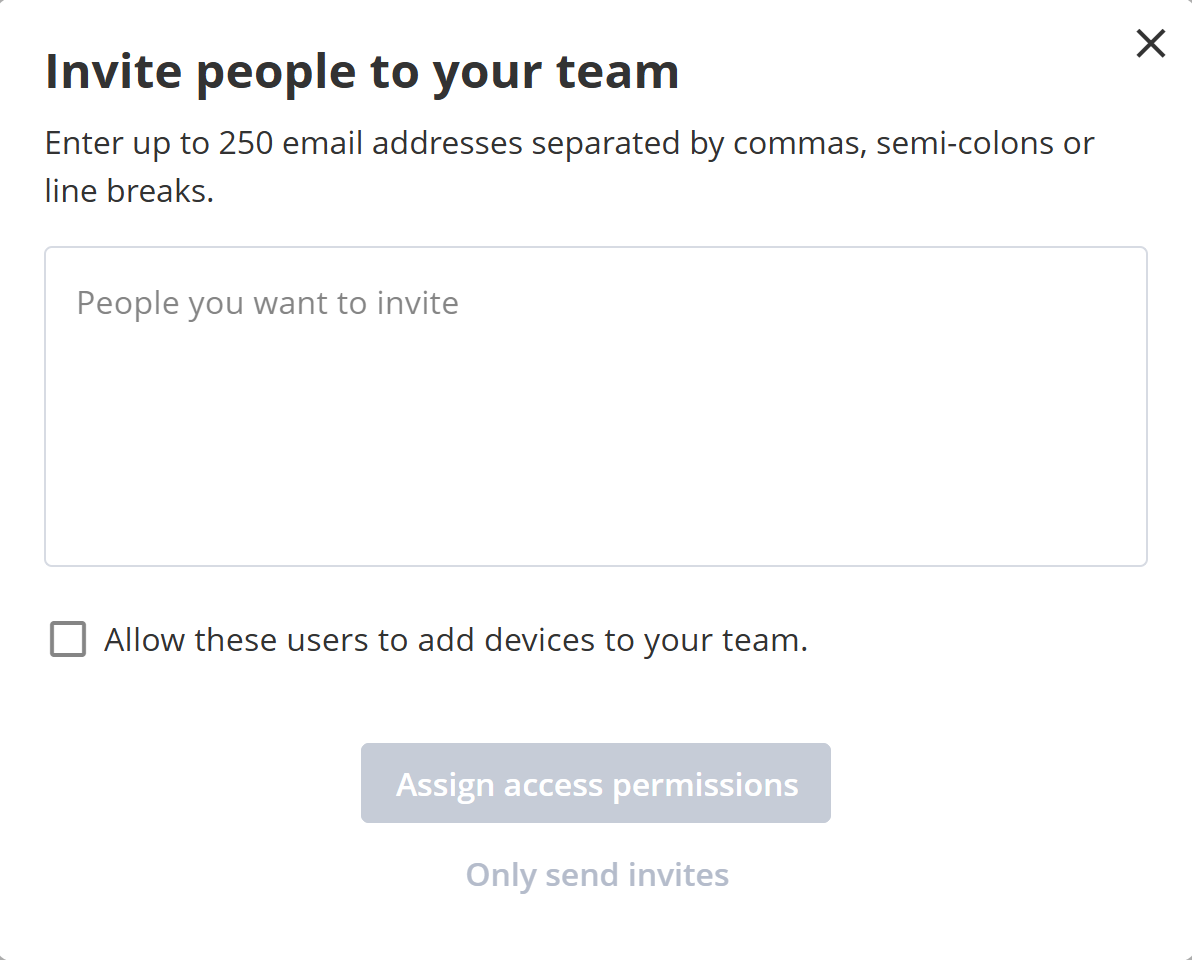Click the 'Allow these users to add devices' label
Viewport: 1192px width, 960px height.
point(455,640)
